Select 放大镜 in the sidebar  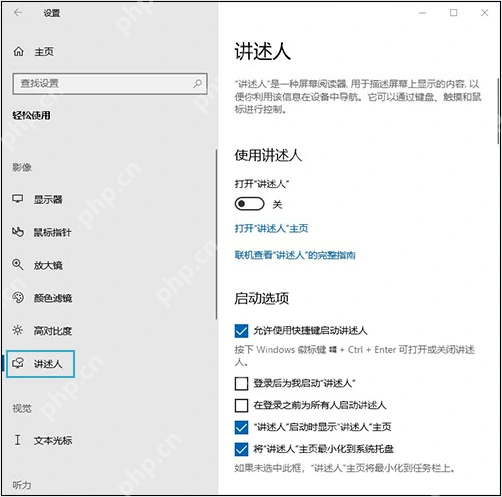tap(48, 265)
